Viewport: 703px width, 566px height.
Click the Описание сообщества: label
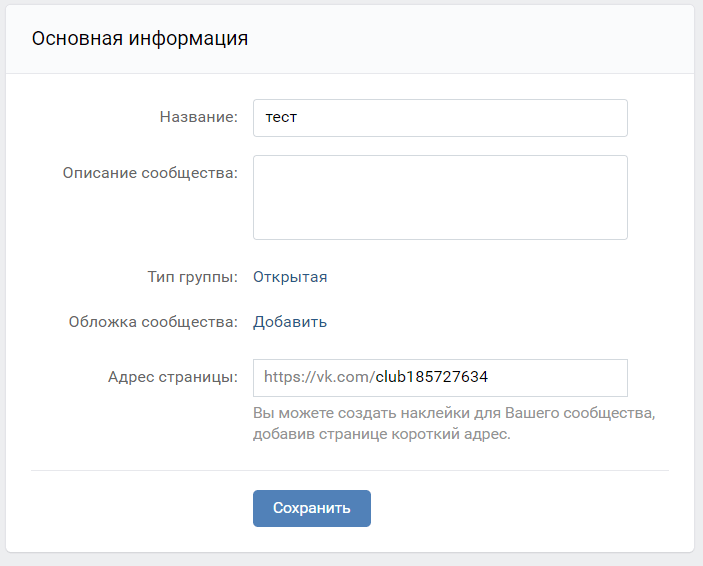[x=150, y=173]
